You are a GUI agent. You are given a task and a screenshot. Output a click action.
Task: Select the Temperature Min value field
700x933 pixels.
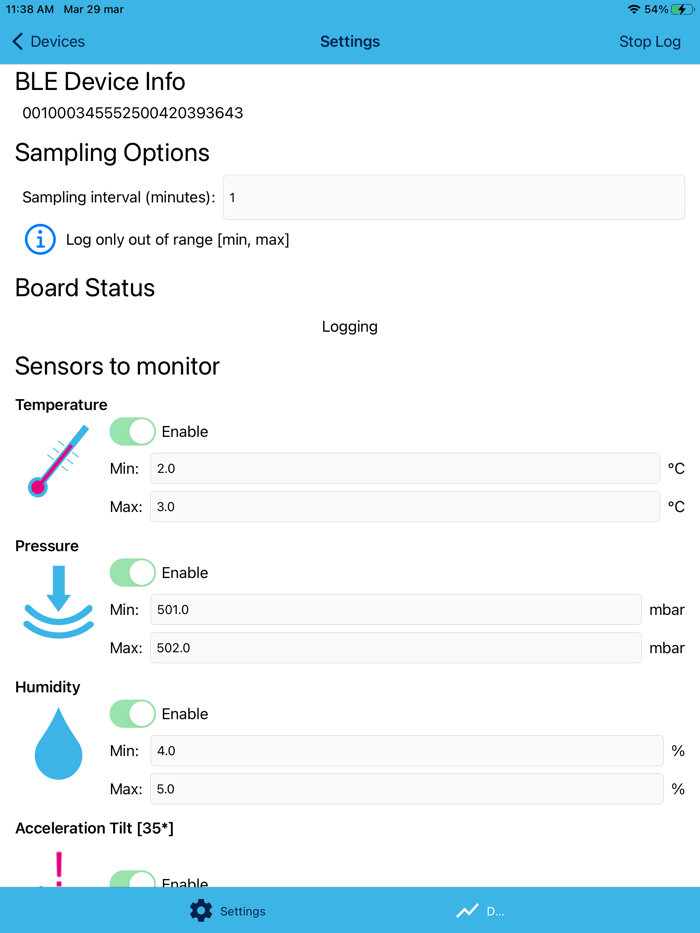point(405,468)
